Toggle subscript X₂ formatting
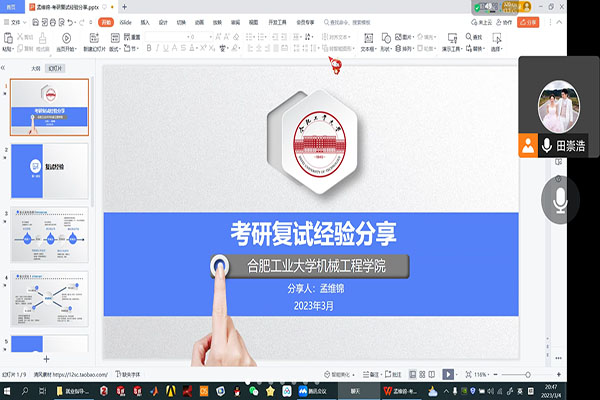 pos(211,48)
